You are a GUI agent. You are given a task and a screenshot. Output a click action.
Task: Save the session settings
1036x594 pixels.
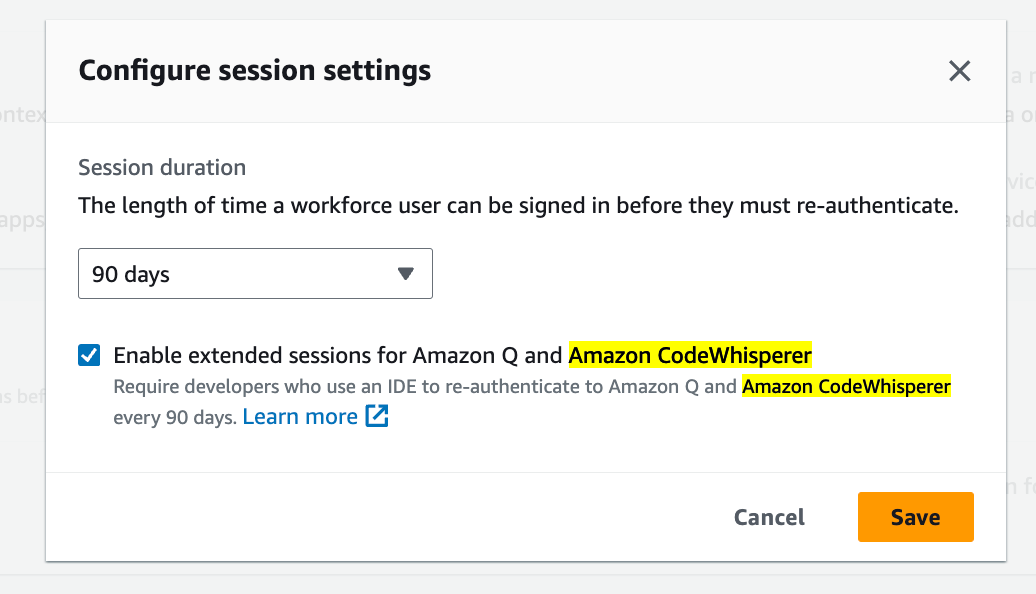click(916, 517)
